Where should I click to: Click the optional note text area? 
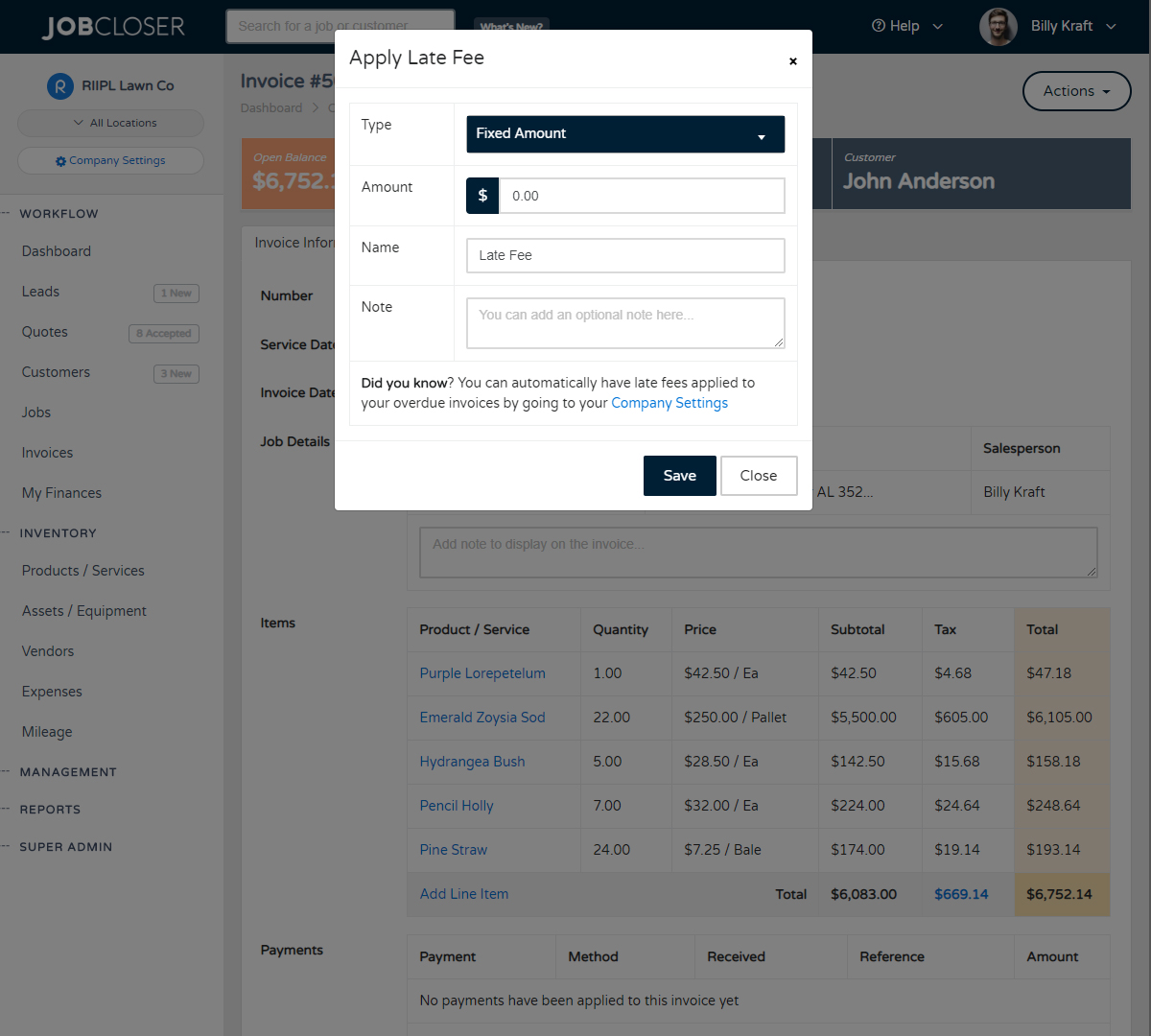click(624, 322)
